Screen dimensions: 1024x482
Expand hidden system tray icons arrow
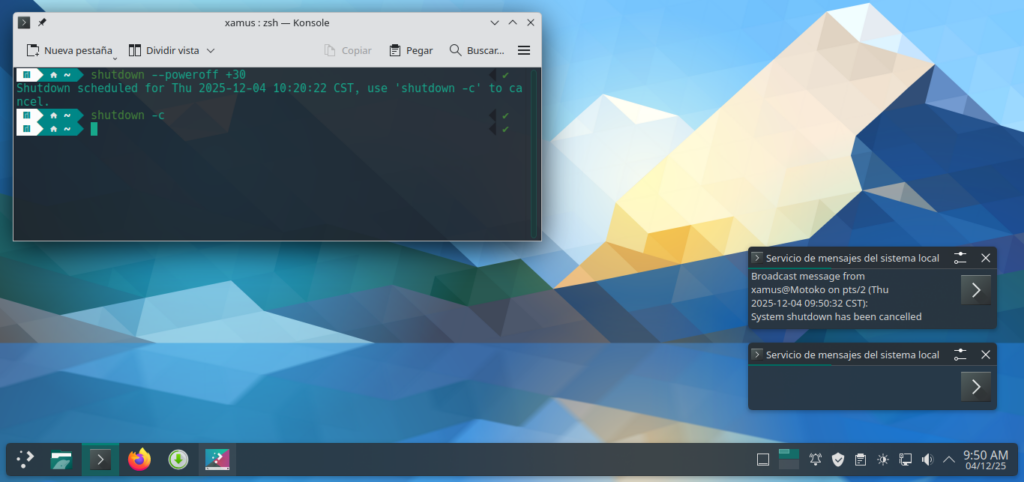tap(949, 460)
